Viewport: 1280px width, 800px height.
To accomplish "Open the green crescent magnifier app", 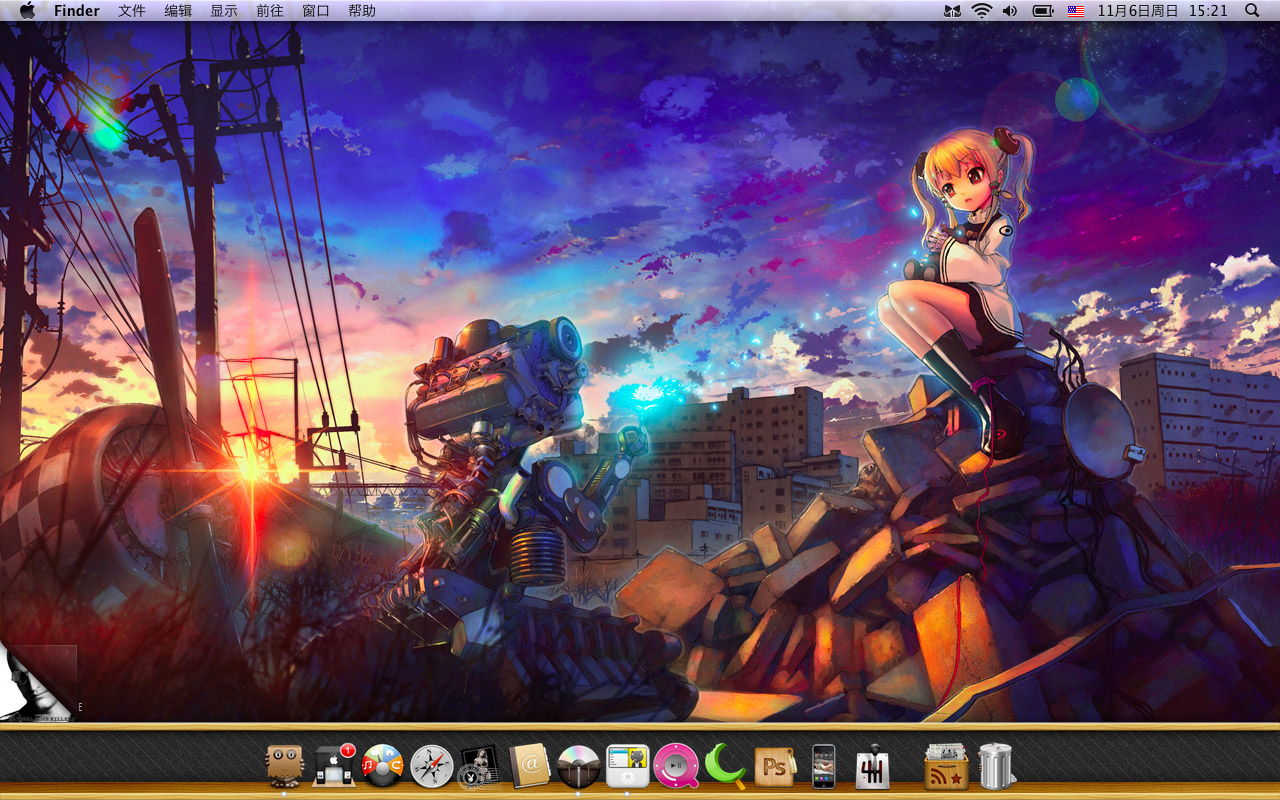I will (x=725, y=766).
